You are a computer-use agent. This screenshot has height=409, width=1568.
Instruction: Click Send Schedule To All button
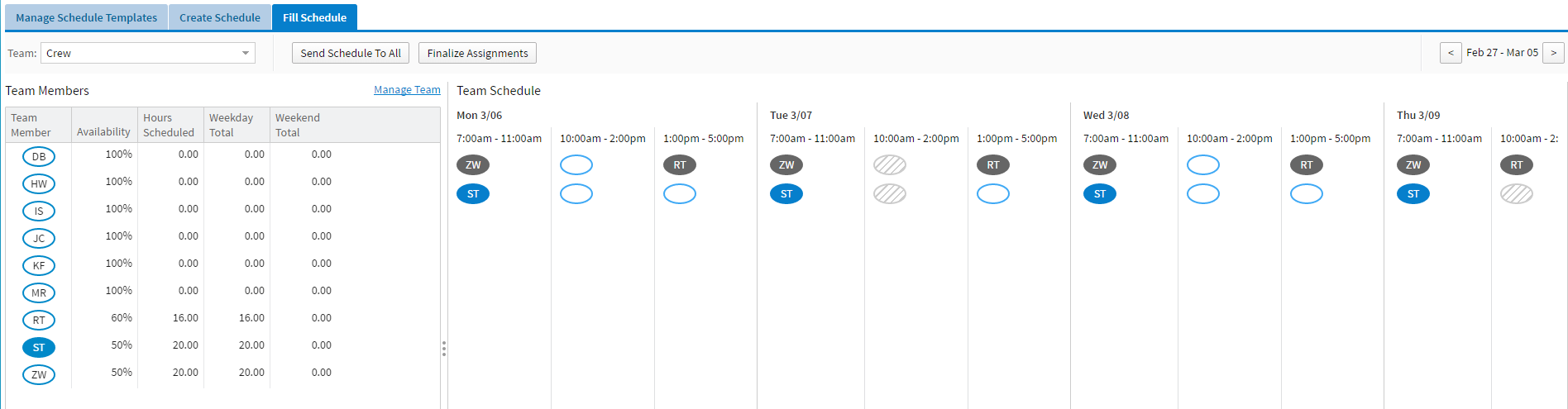351,53
